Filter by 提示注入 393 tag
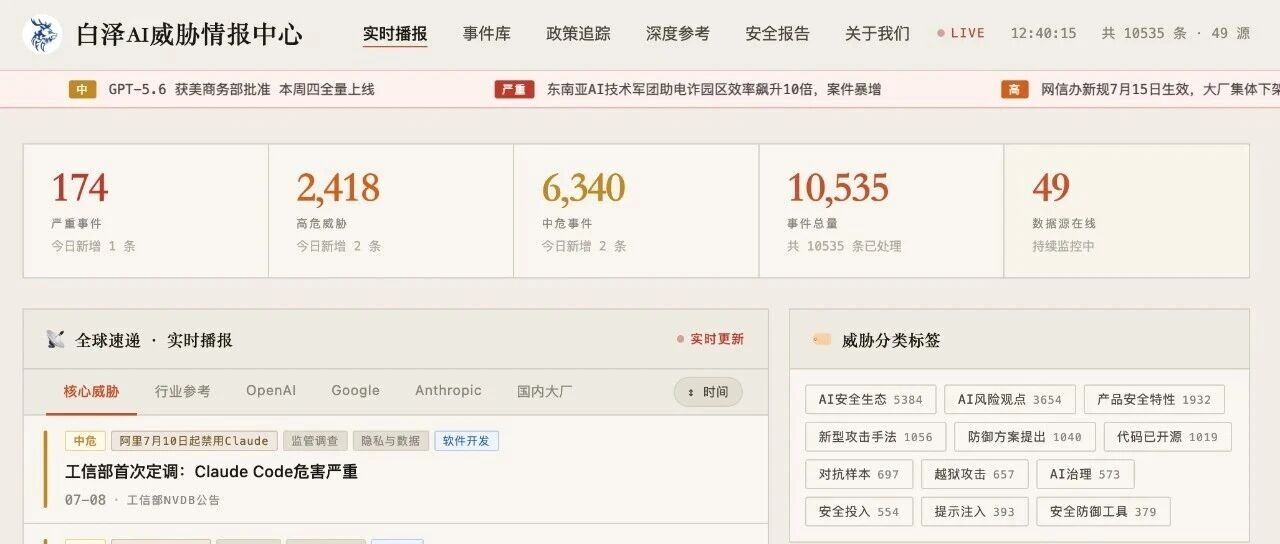Screen dimensions: 1280x544 coord(974,511)
